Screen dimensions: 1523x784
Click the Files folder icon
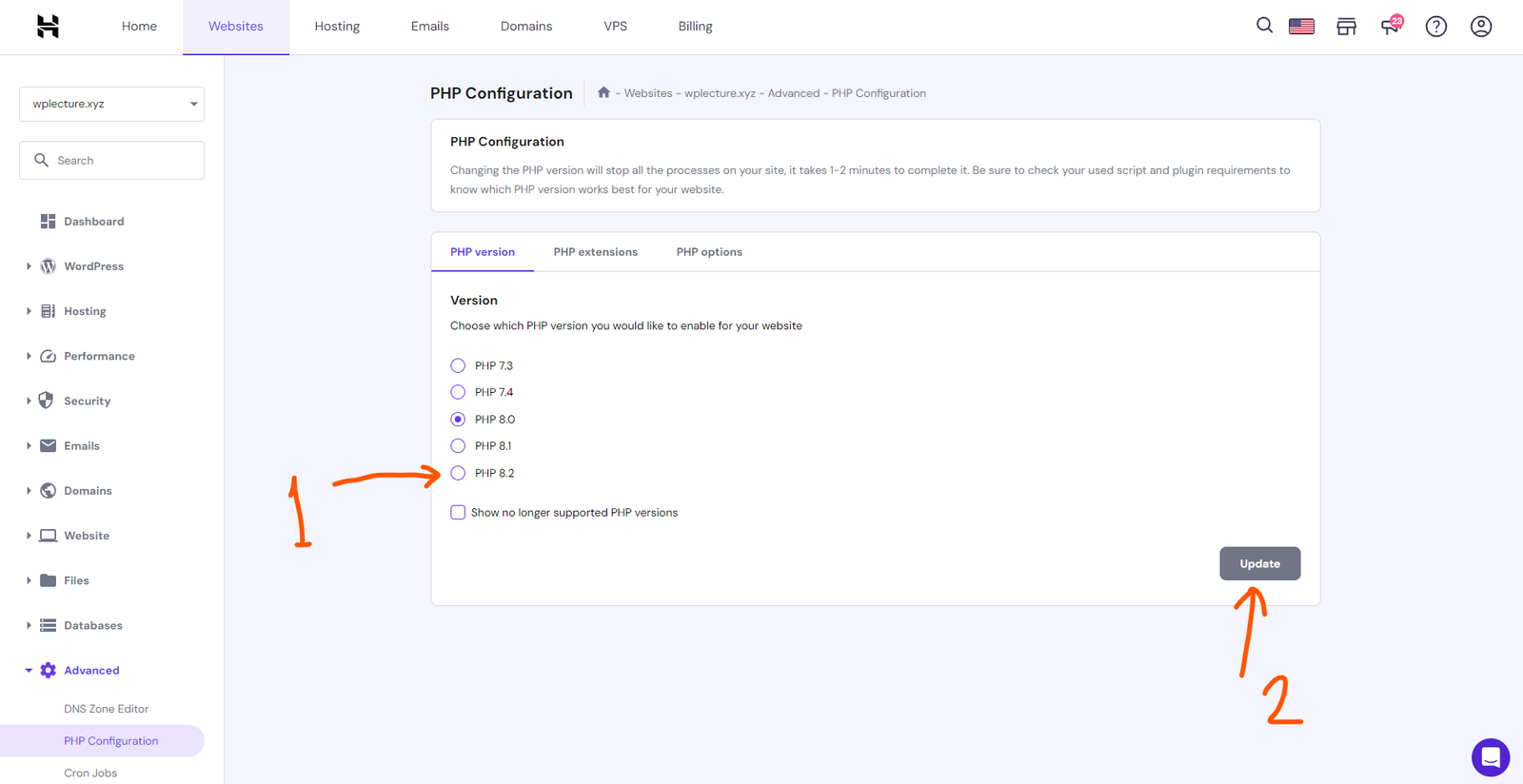[x=48, y=580]
